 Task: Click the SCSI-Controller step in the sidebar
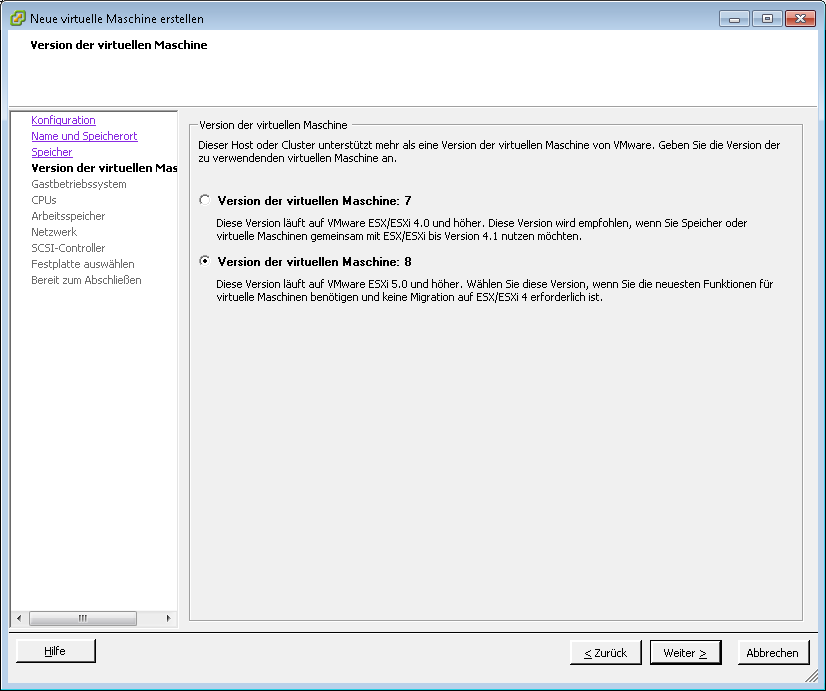coord(68,248)
